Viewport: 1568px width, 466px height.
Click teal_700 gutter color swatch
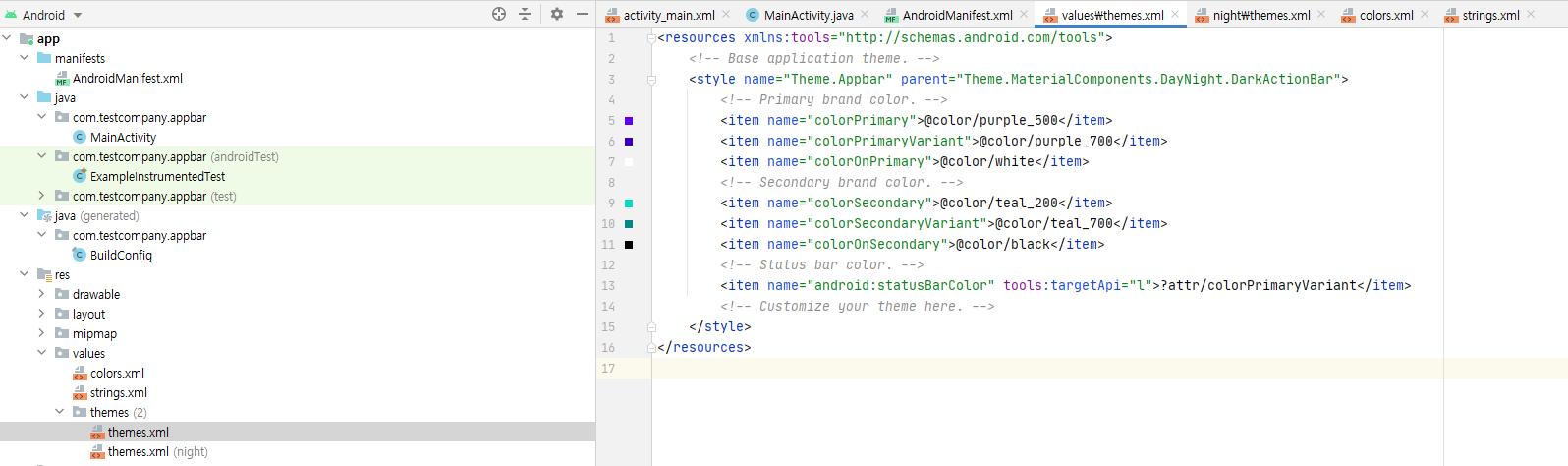click(629, 224)
